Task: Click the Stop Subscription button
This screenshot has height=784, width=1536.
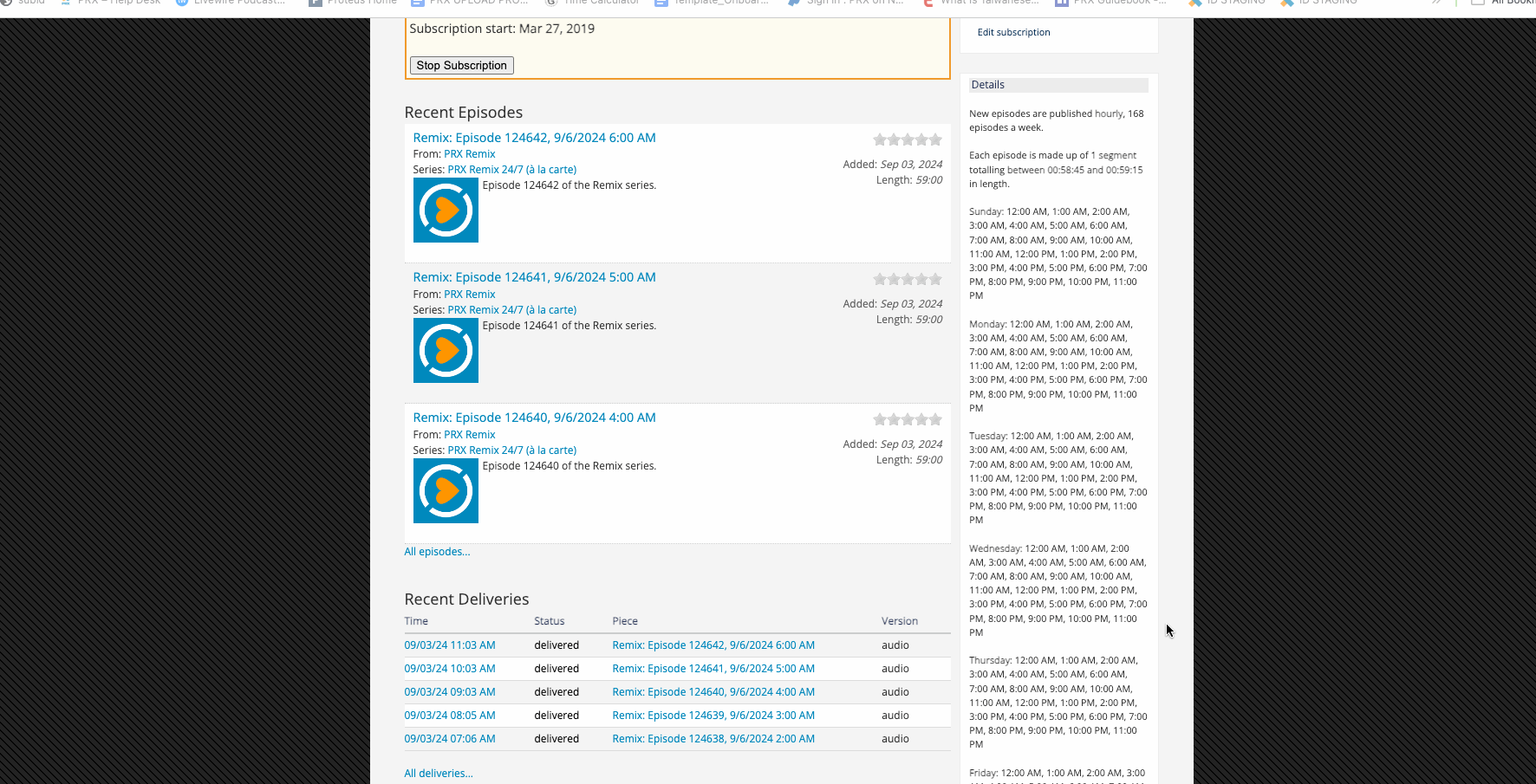Action: 461,65
